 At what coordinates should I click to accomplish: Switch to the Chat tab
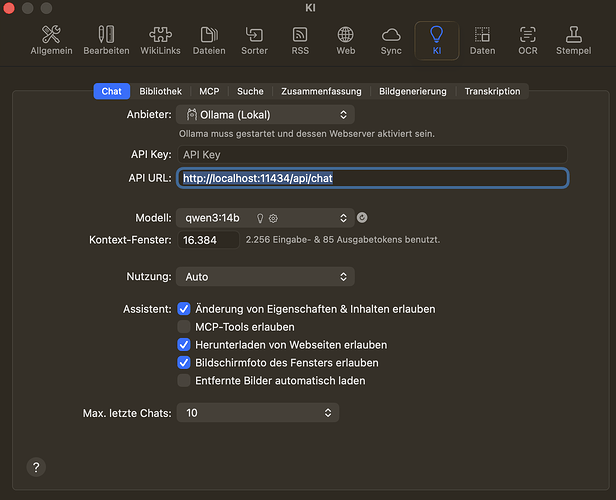[x=112, y=91]
